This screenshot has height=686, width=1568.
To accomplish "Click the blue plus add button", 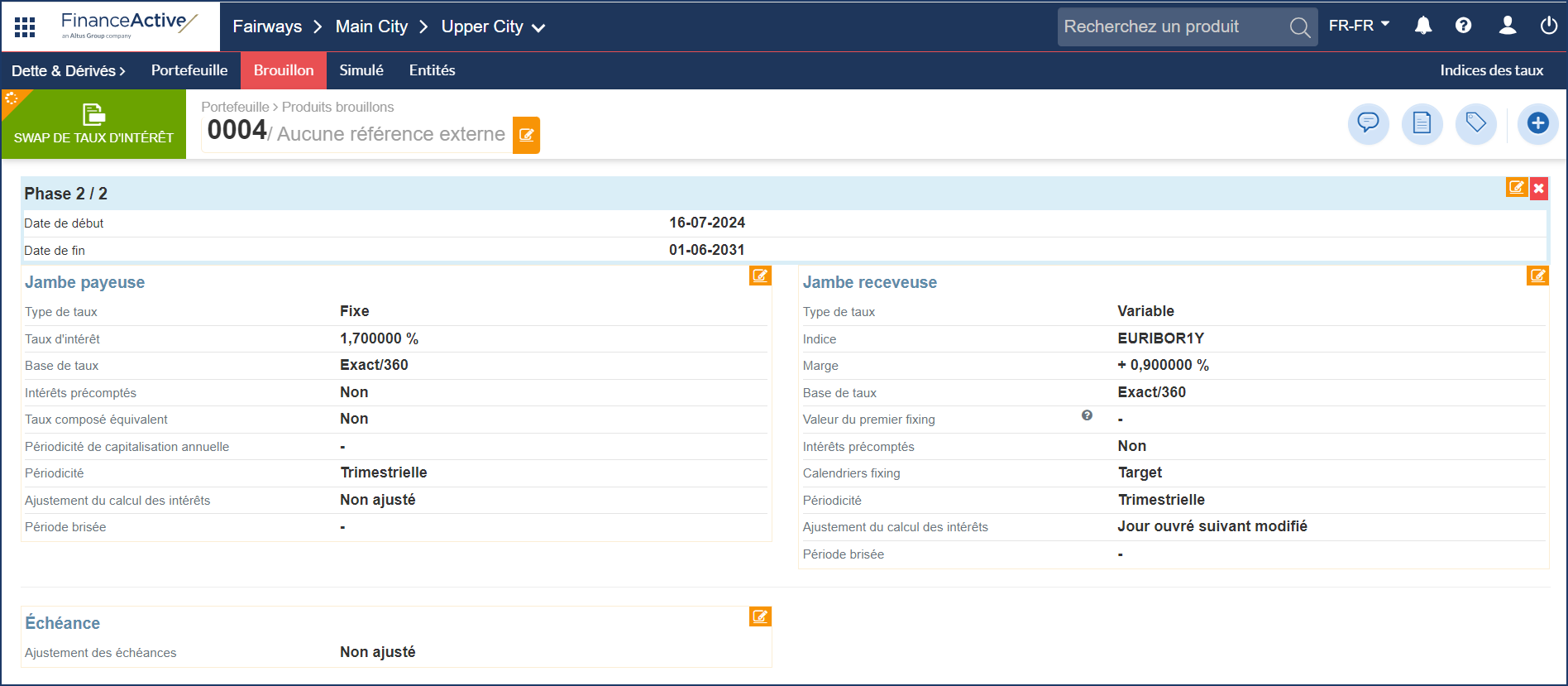I will click(x=1537, y=124).
